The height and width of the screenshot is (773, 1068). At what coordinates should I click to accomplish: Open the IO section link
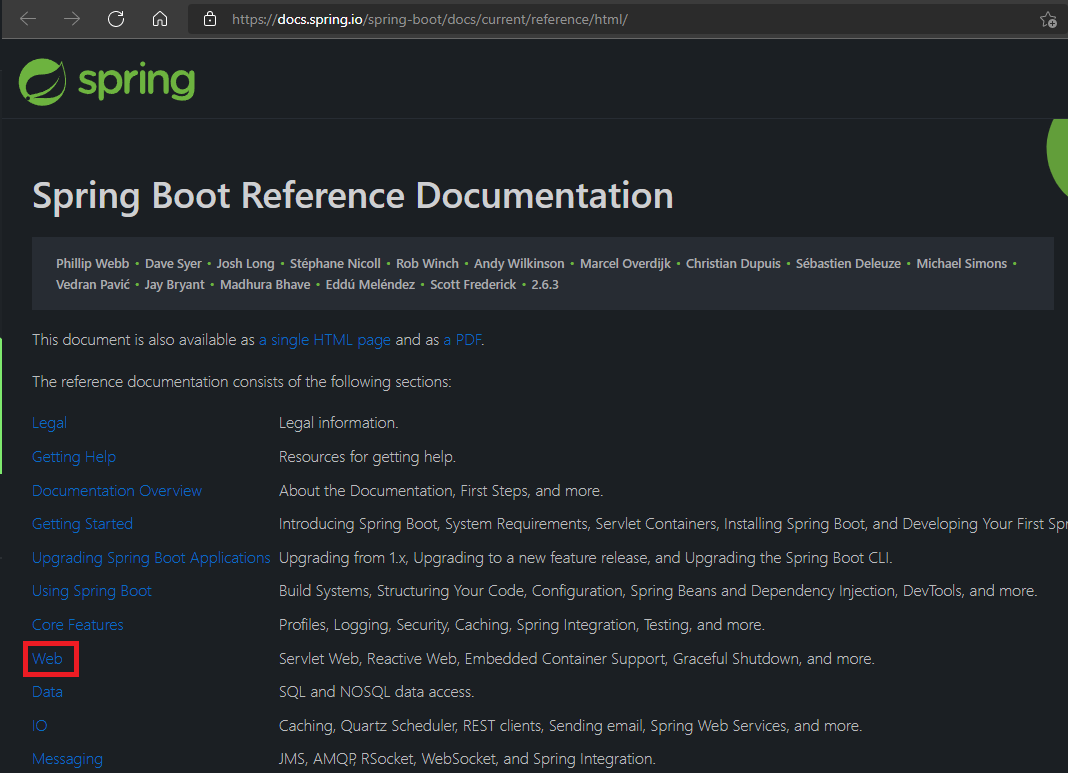(40, 725)
